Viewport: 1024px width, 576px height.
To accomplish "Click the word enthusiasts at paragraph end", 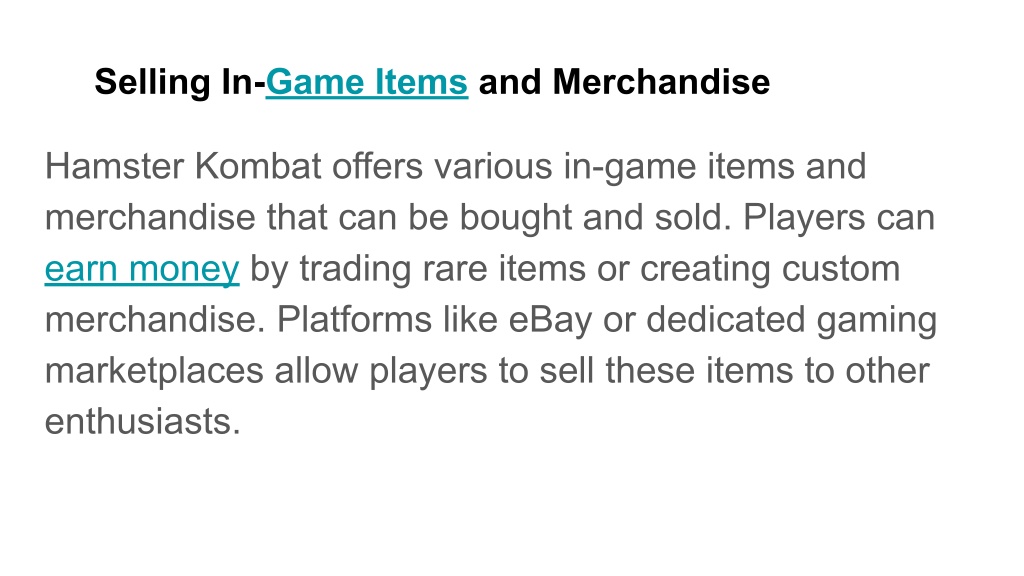I will pyautogui.click(x=142, y=421).
